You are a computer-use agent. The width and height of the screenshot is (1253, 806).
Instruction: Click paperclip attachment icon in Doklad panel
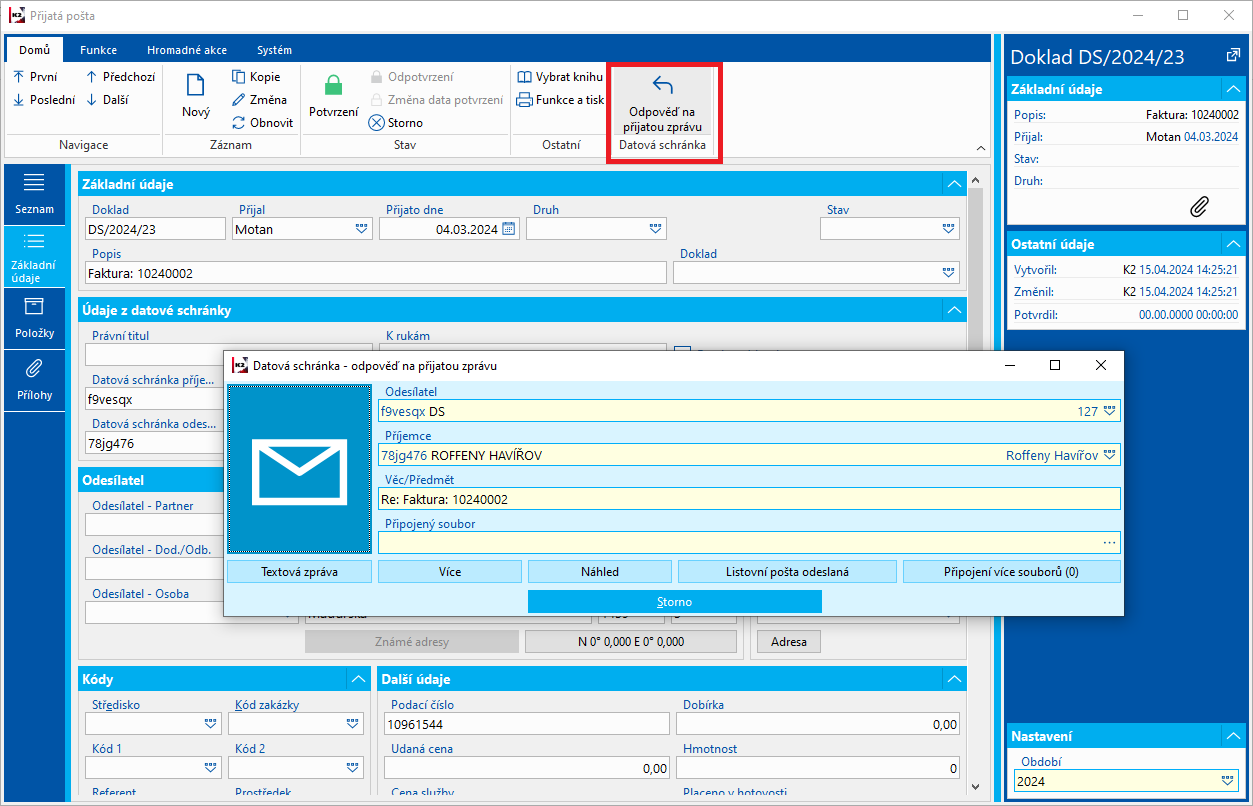click(1199, 205)
